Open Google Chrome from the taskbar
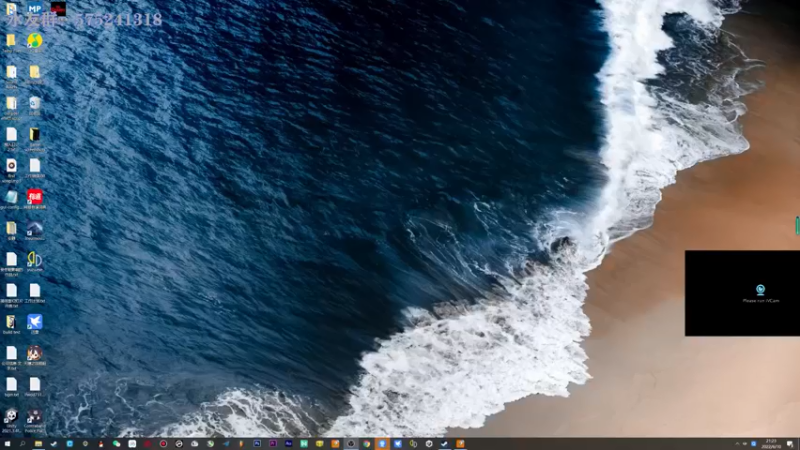 coord(366,444)
